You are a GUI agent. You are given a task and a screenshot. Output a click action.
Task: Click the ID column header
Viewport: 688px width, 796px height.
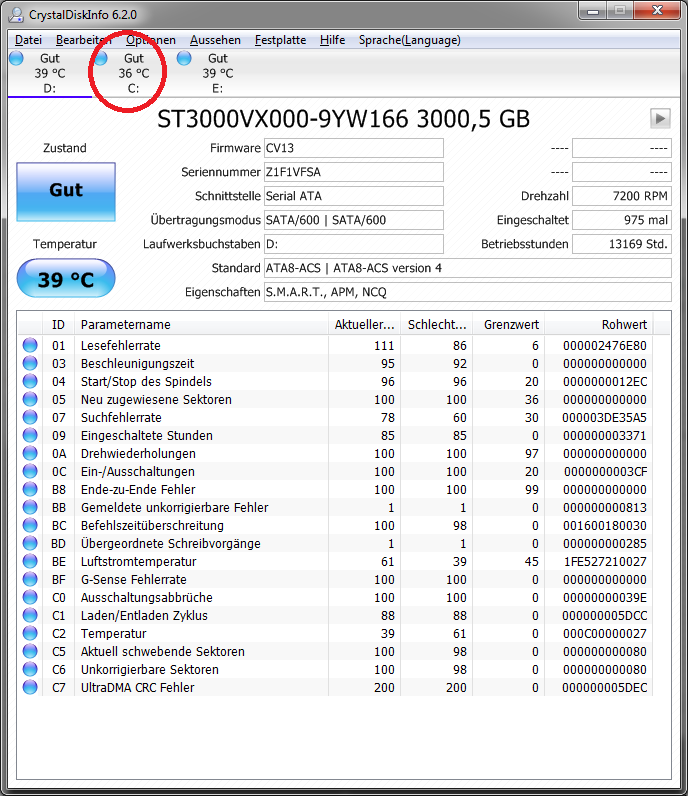tap(58, 324)
